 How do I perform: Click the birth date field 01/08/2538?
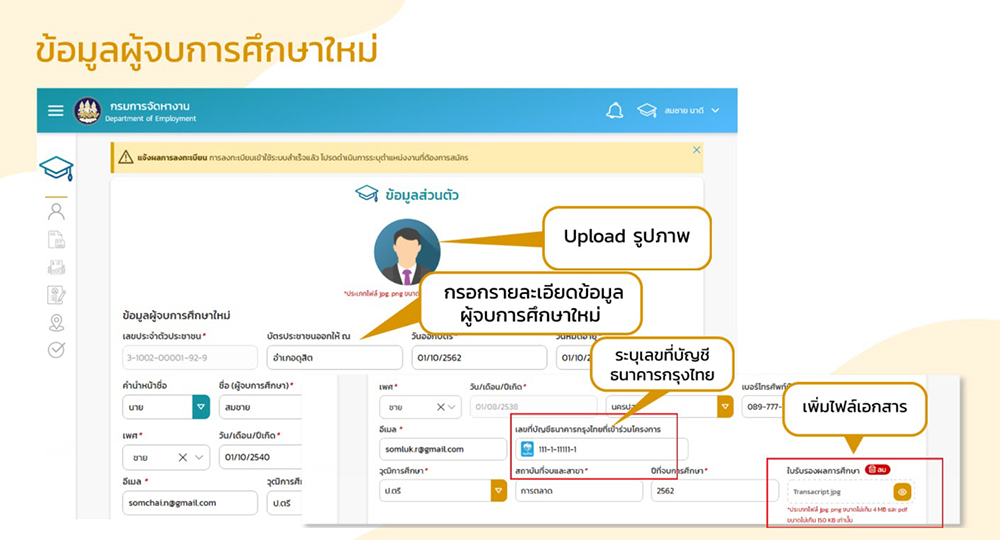click(x=533, y=407)
